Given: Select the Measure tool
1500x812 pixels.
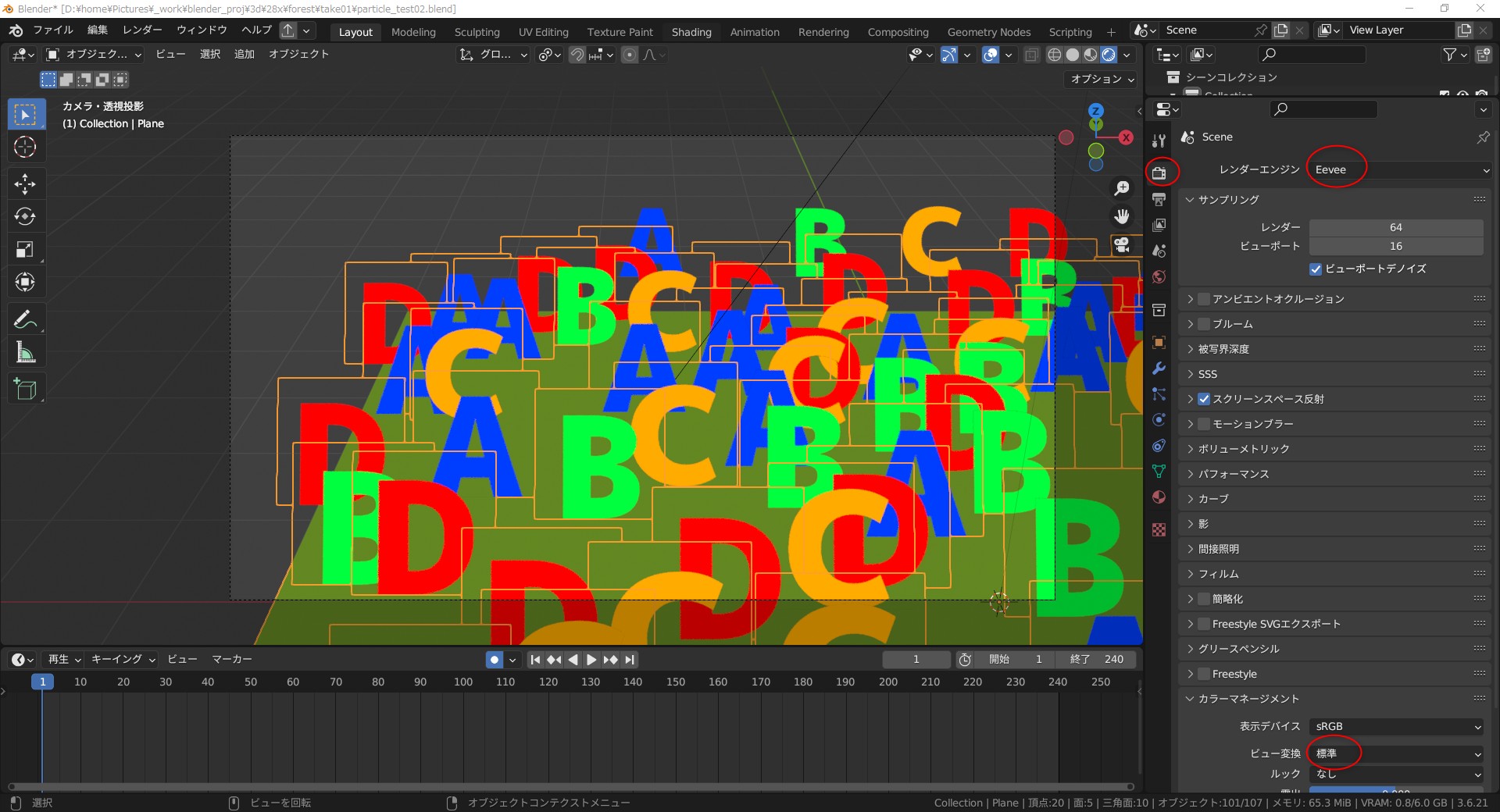Looking at the screenshot, I should [26, 351].
